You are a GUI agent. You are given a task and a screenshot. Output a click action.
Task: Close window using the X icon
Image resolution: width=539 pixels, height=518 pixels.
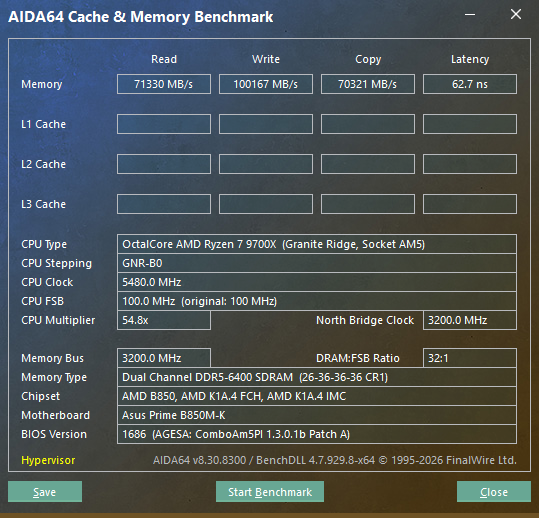click(x=516, y=14)
